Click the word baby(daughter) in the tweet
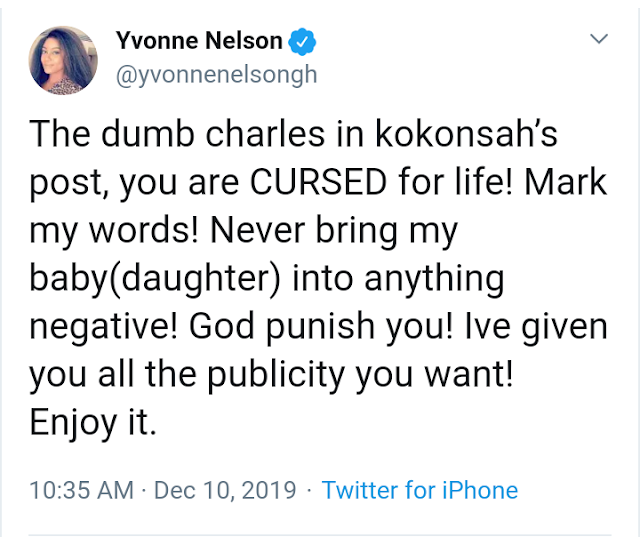Image resolution: width=640 pixels, height=537 pixels. pyautogui.click(x=155, y=279)
